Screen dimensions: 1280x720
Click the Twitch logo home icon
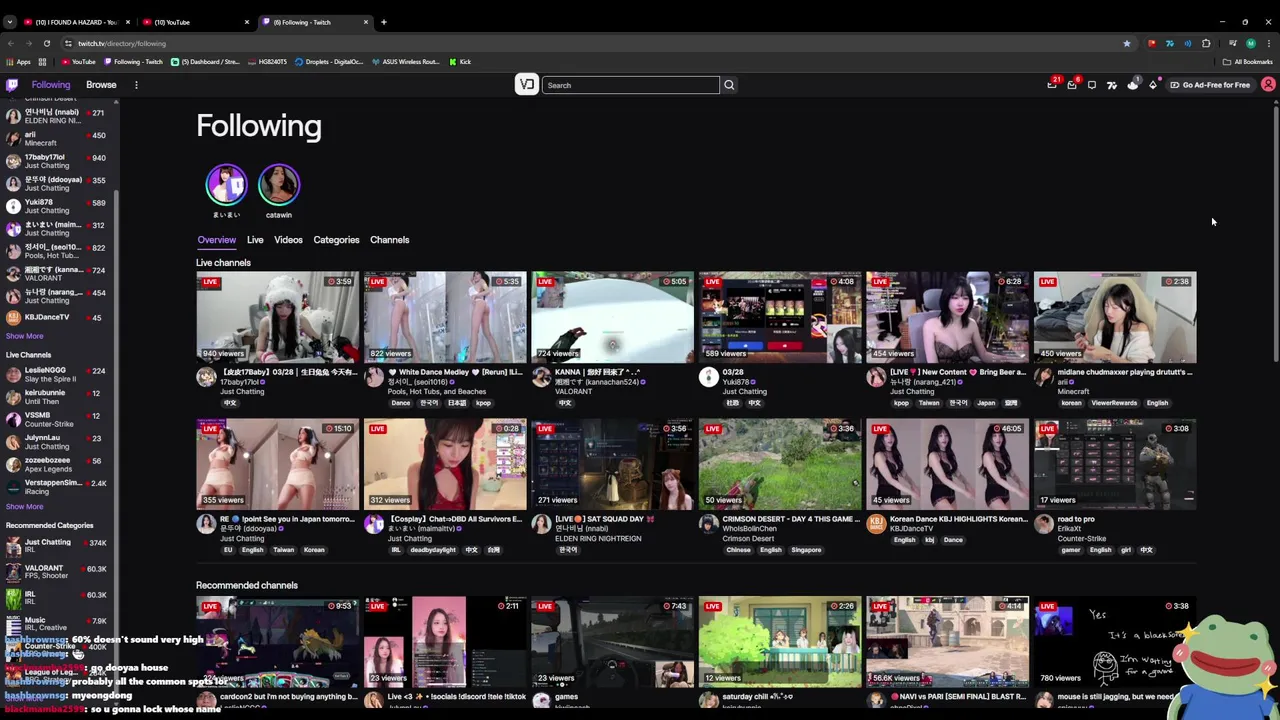[12, 85]
